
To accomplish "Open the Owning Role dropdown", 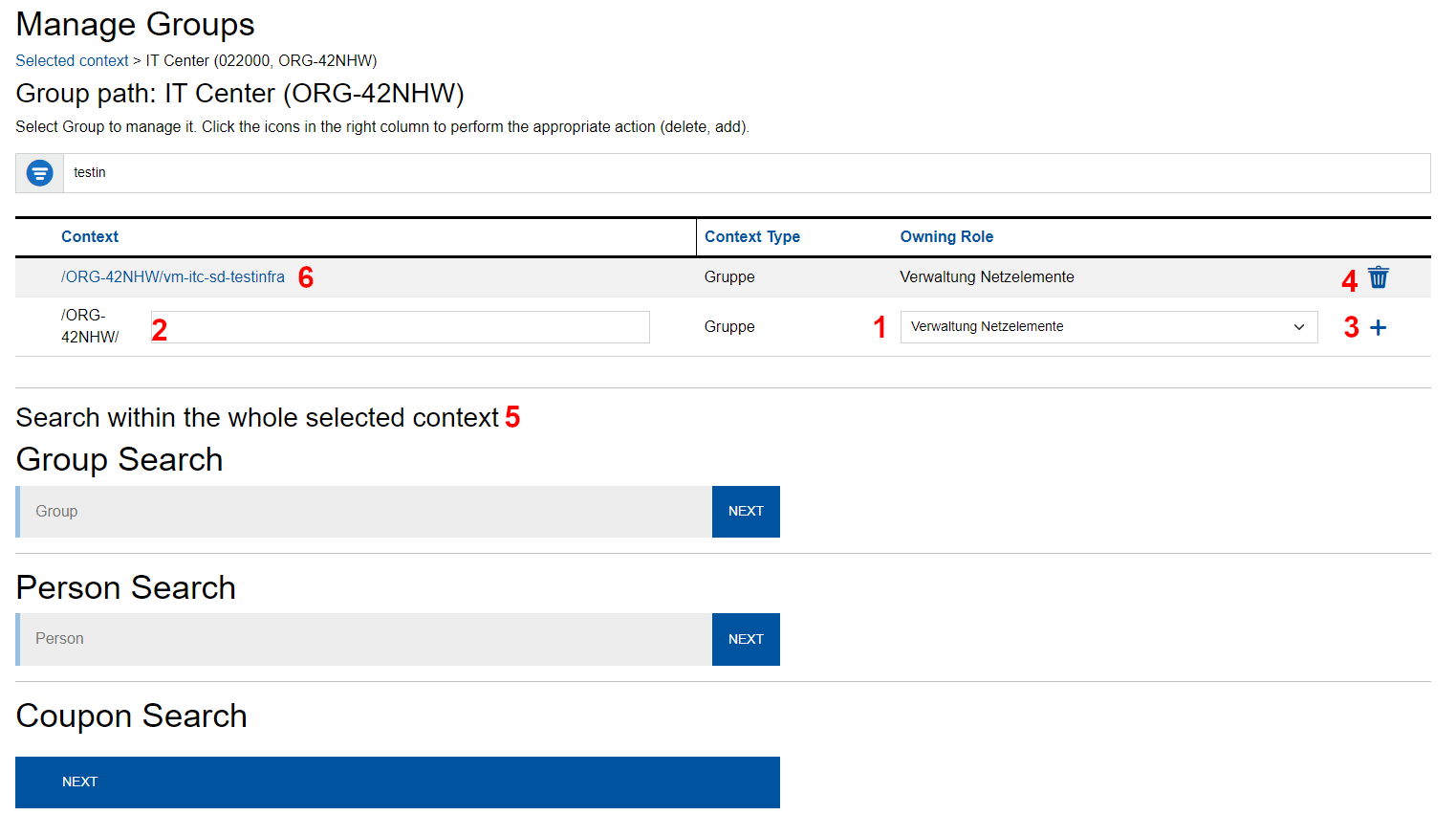I will (1107, 327).
